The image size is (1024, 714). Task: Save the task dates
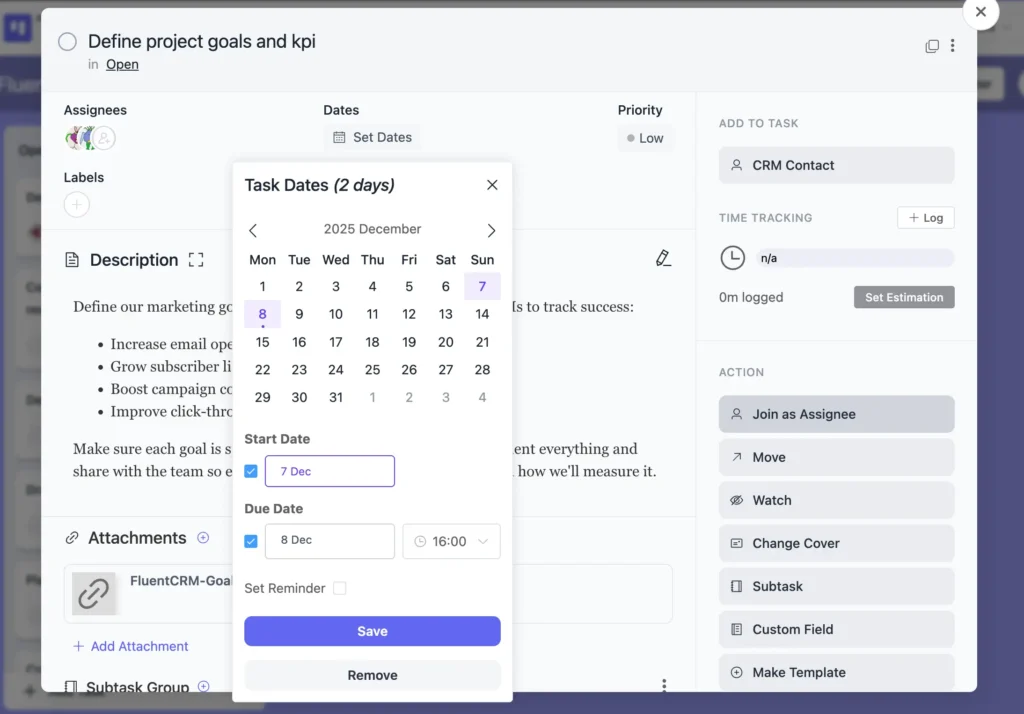372,631
